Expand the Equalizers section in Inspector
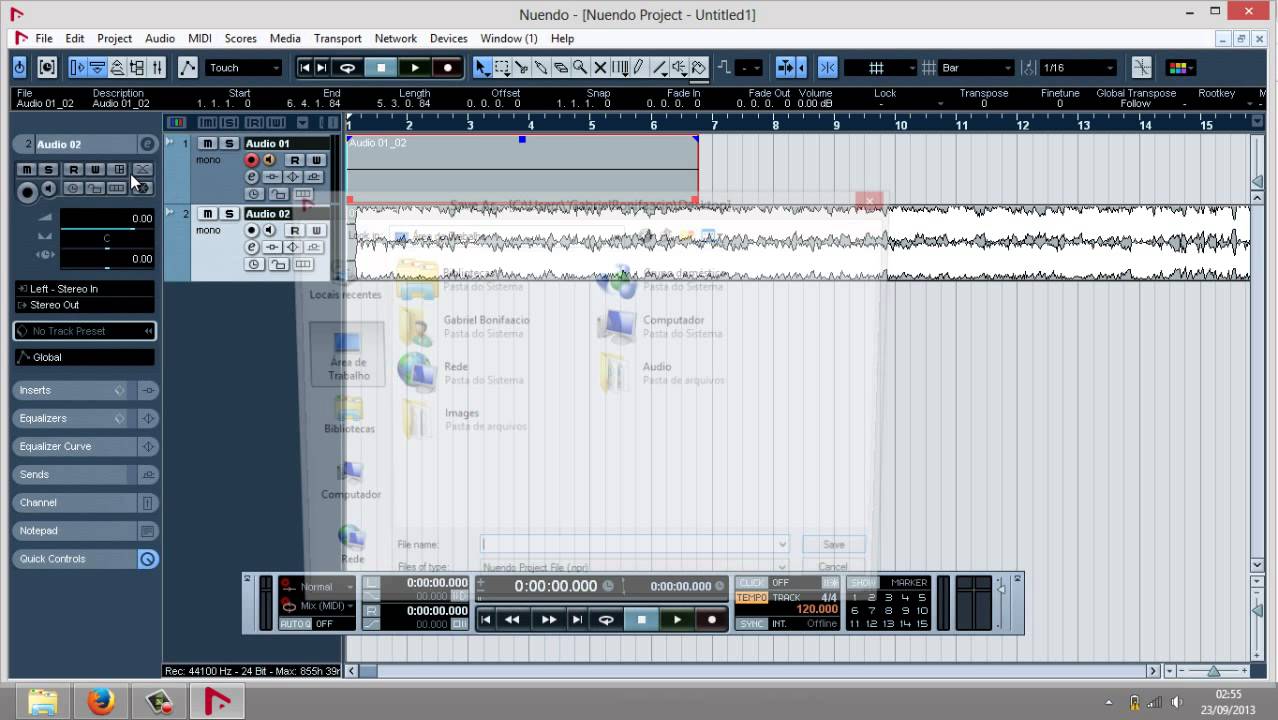 72,418
